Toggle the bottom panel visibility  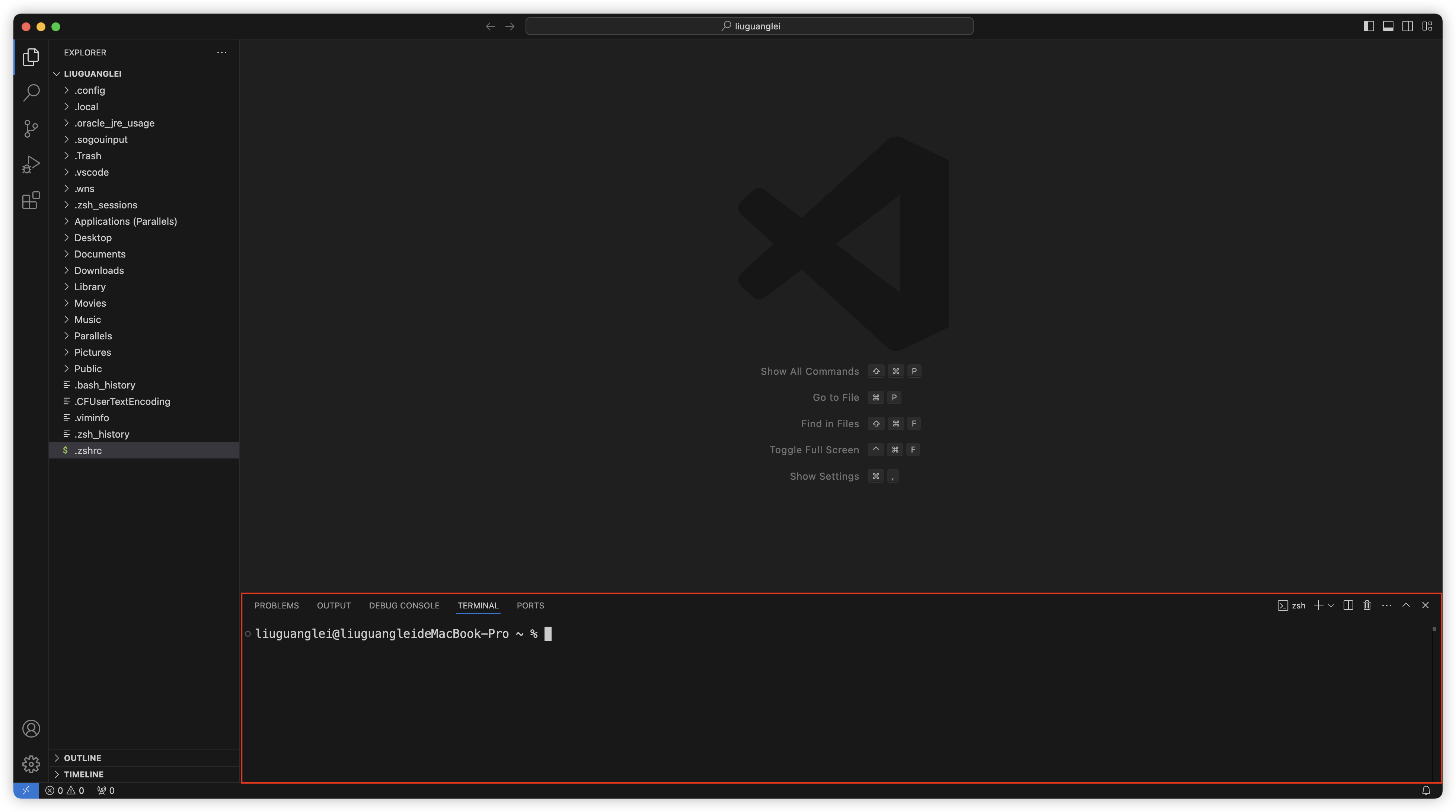1388,26
